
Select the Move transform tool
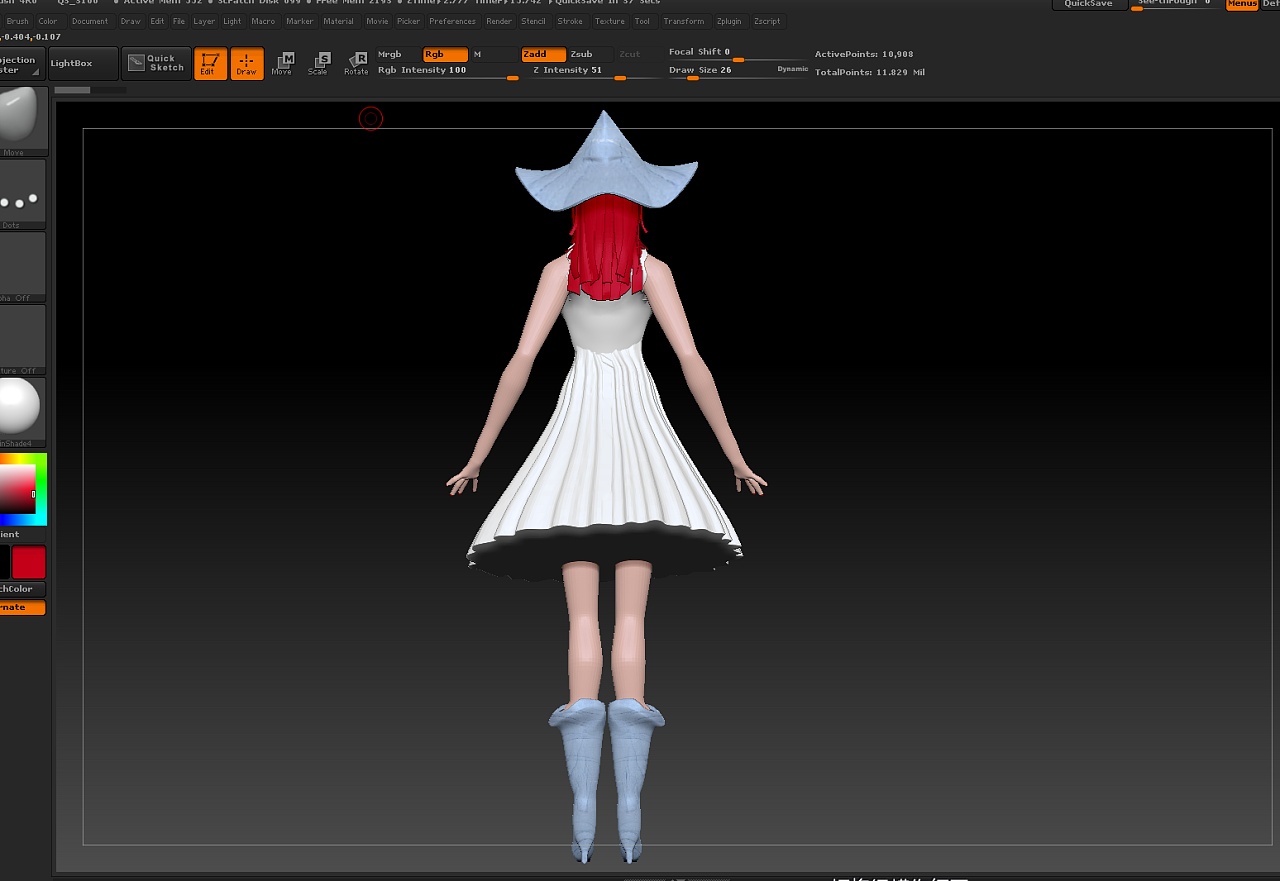tap(282, 64)
